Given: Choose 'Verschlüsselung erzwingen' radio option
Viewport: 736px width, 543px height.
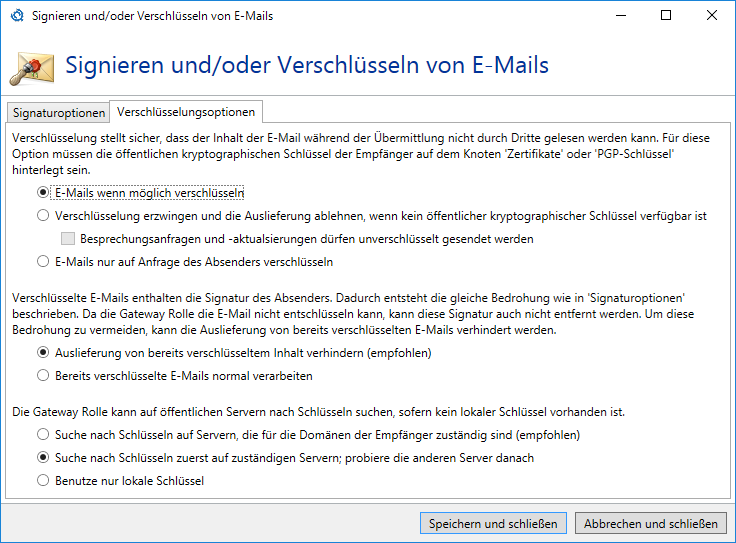Looking at the screenshot, I should [x=42, y=215].
